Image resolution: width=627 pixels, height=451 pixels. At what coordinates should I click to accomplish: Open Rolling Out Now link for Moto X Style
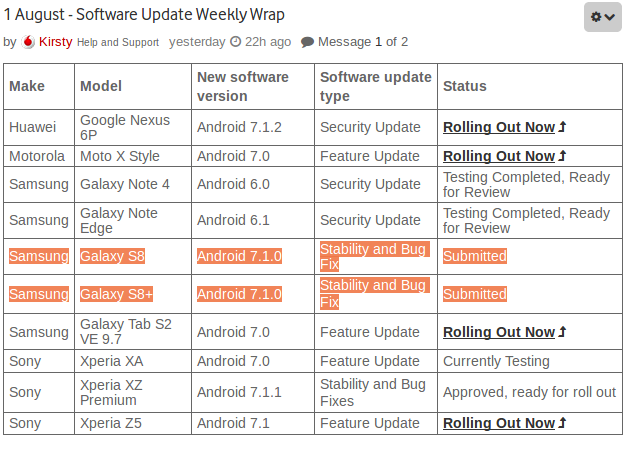tap(498, 156)
